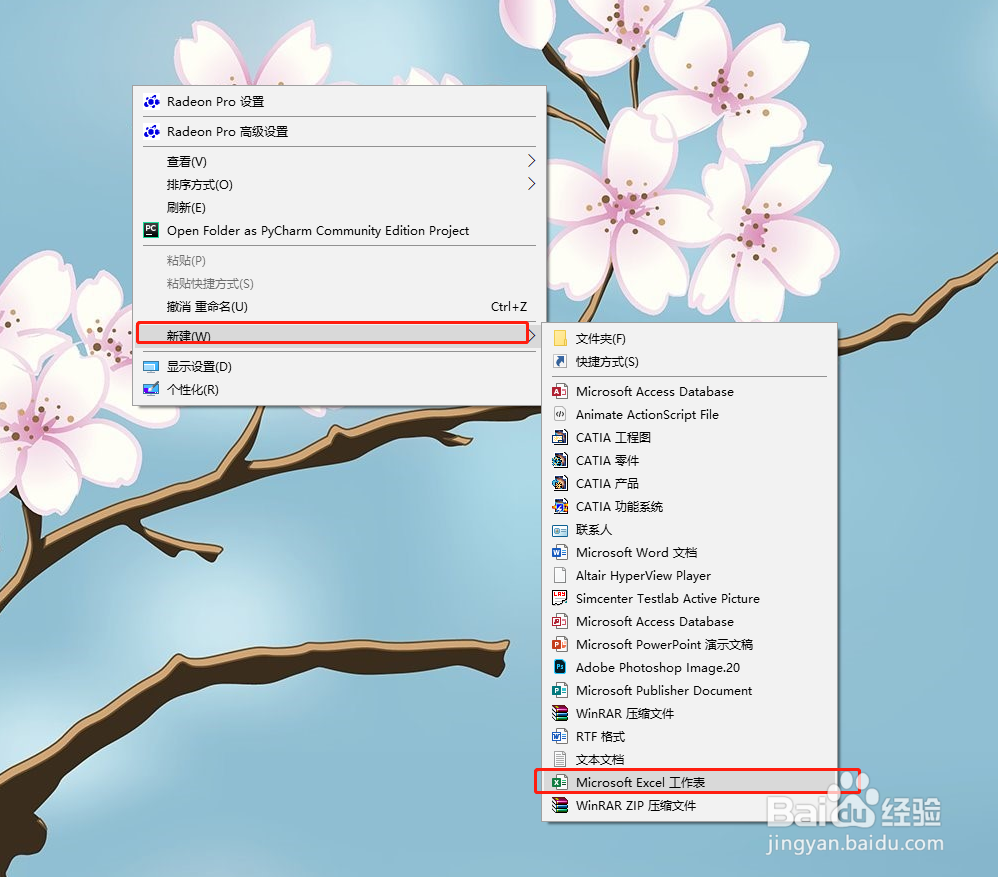Click the CATIA 产品 icon
998x877 pixels.
[x=560, y=483]
